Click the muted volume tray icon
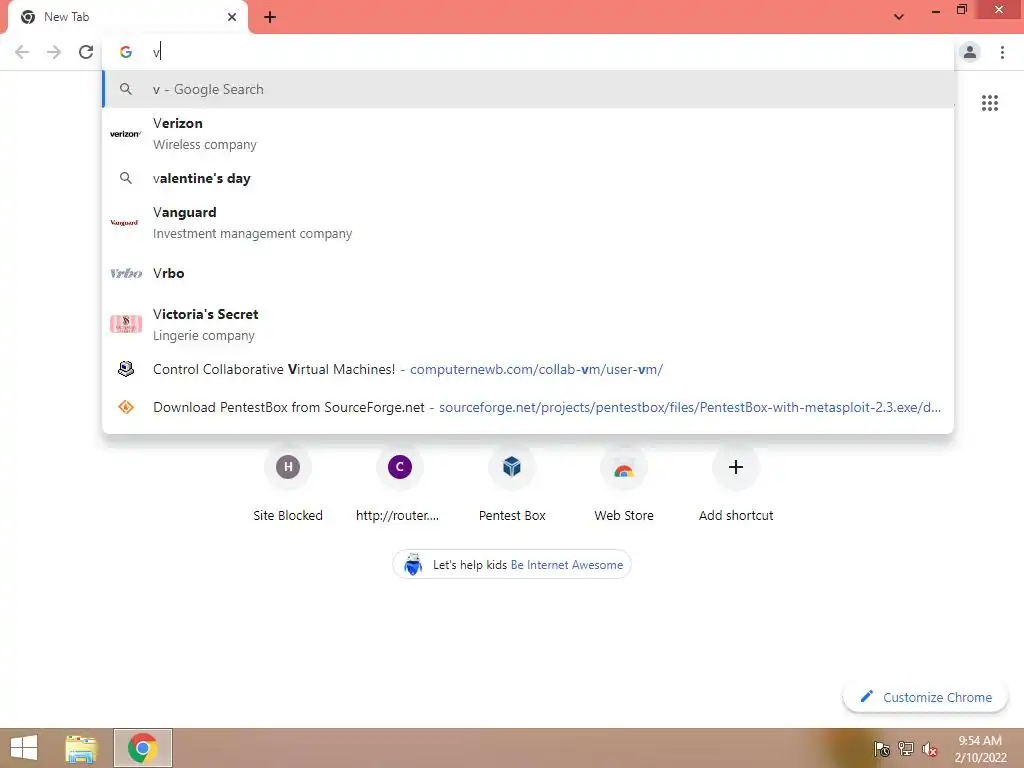Image resolution: width=1024 pixels, height=768 pixels. coord(930,749)
